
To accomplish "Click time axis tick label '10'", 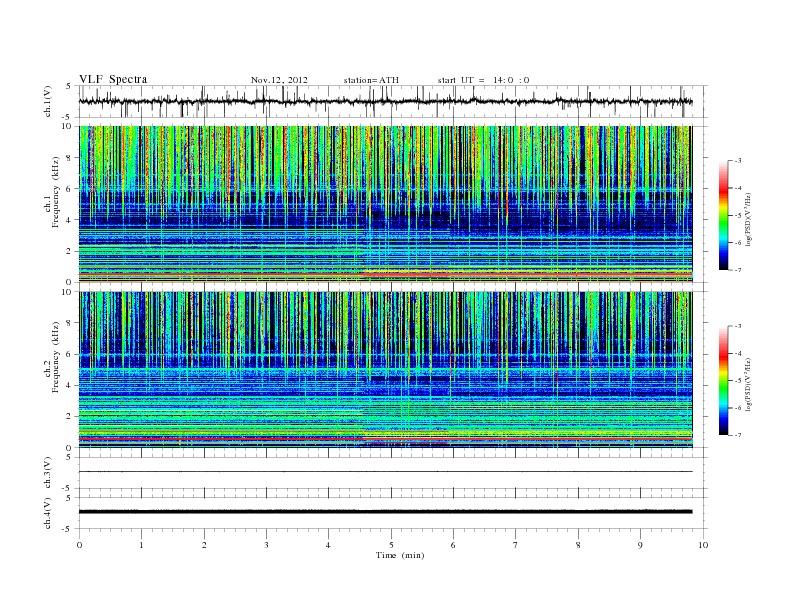I will click(x=703, y=545).
